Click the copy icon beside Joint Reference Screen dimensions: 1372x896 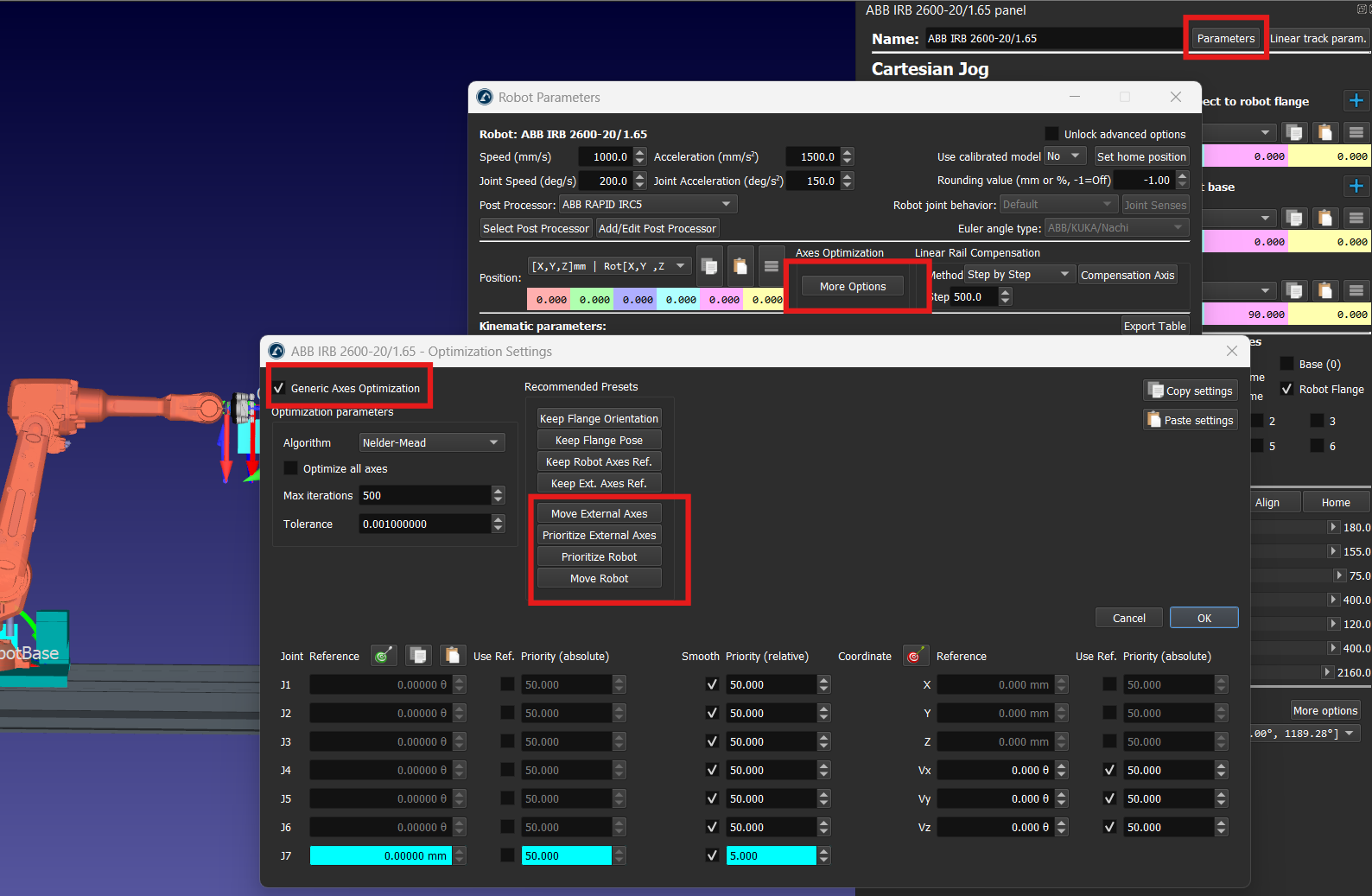tap(418, 656)
